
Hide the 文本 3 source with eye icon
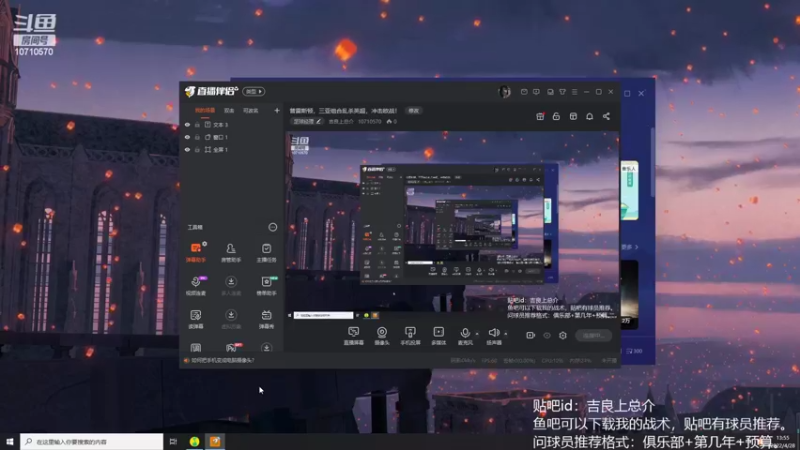click(187, 124)
